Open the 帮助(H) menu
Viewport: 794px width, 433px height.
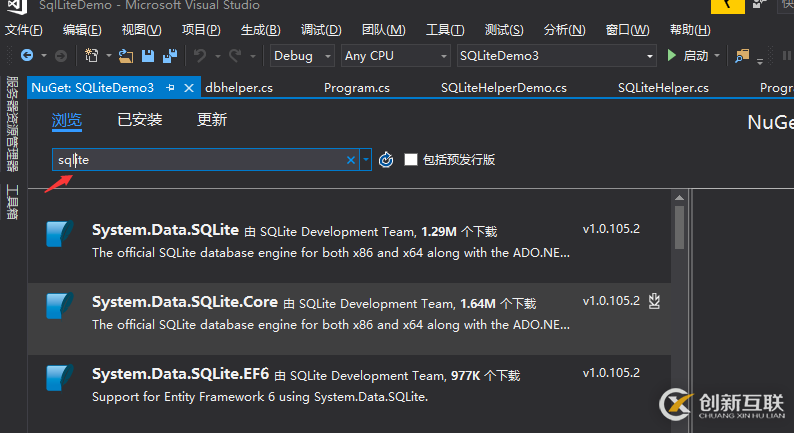click(x=690, y=30)
